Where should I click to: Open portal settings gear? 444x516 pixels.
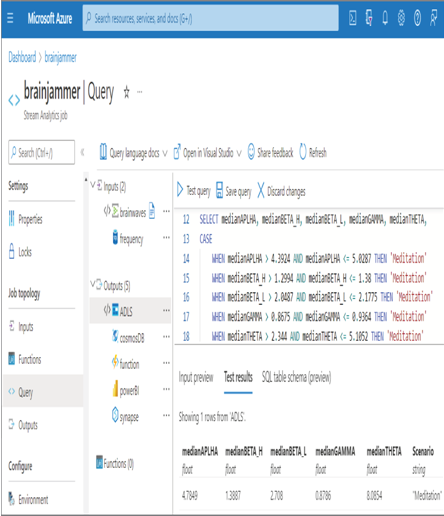pyautogui.click(x=401, y=18)
